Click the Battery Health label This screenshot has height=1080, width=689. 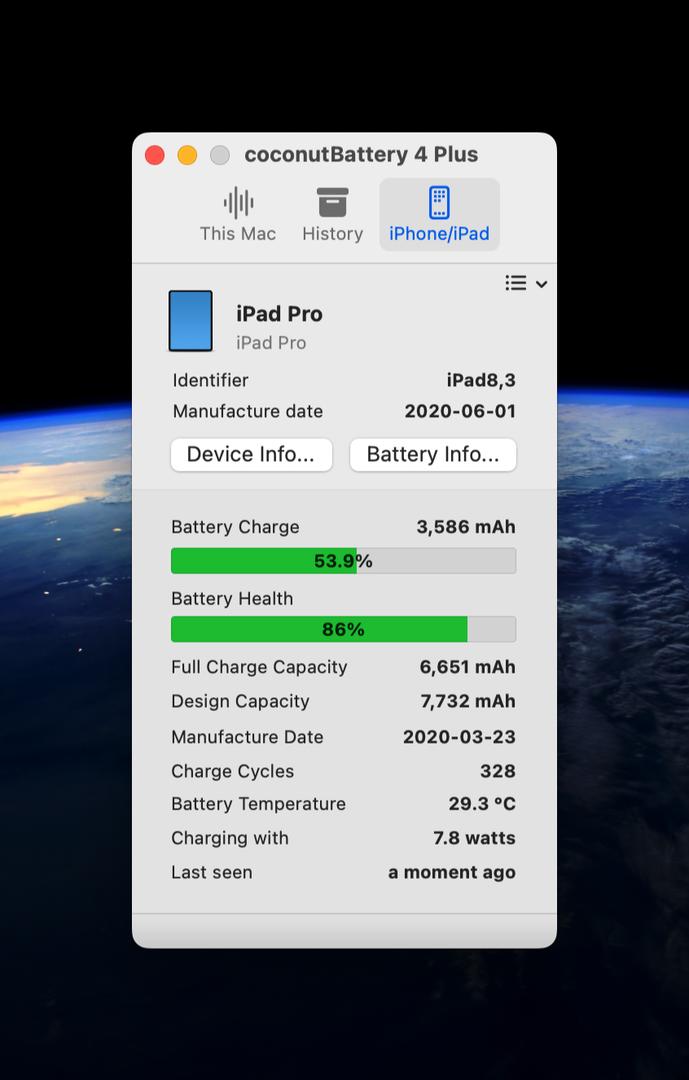pyautogui.click(x=232, y=599)
